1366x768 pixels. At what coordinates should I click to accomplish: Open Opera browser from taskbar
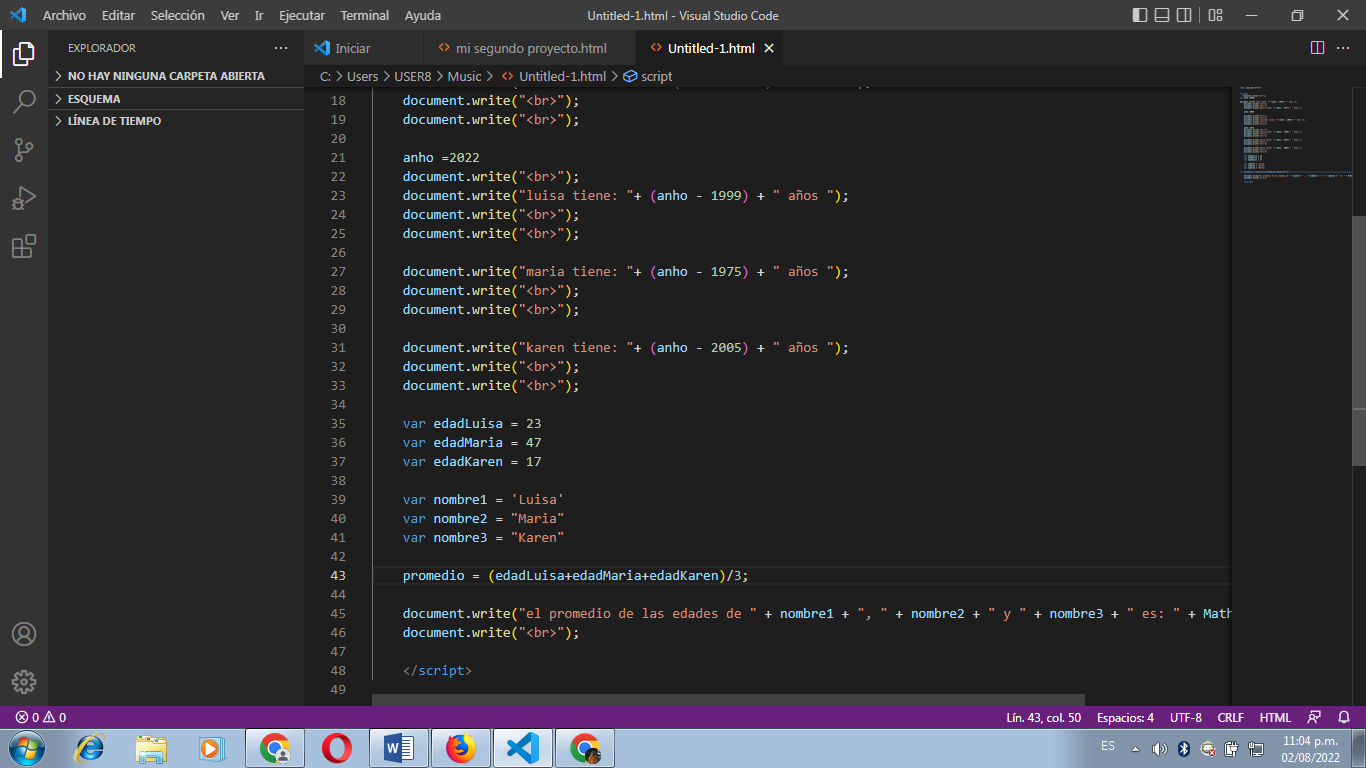(x=337, y=748)
